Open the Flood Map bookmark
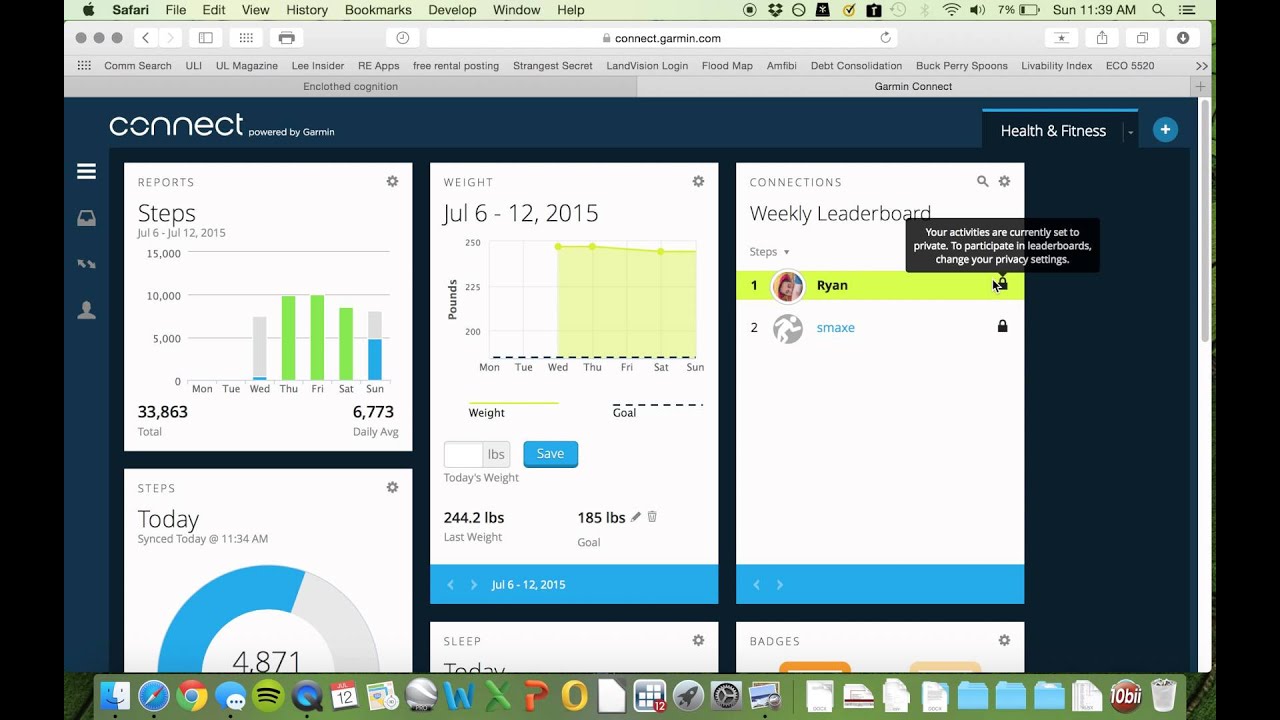The width and height of the screenshot is (1280, 720). click(x=727, y=66)
